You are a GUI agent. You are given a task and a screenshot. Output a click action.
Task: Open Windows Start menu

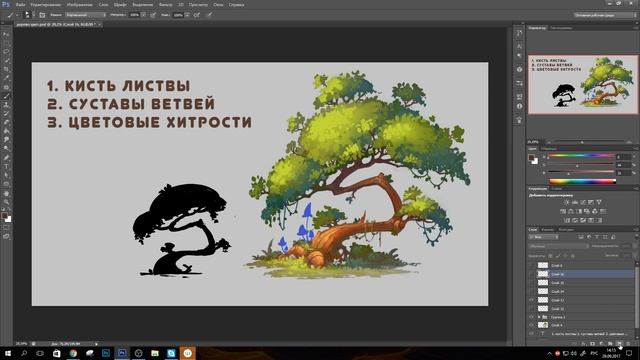click(x=7, y=353)
